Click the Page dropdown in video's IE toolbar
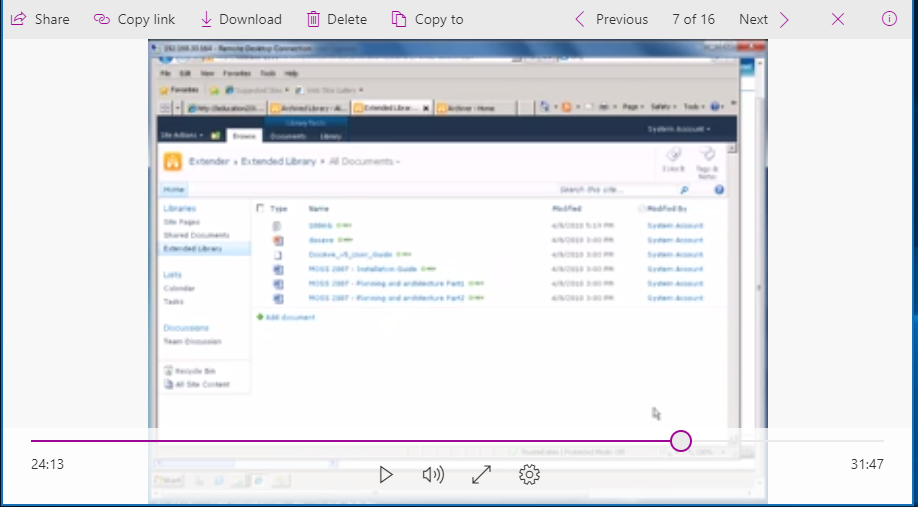918x507 pixels. point(633,107)
